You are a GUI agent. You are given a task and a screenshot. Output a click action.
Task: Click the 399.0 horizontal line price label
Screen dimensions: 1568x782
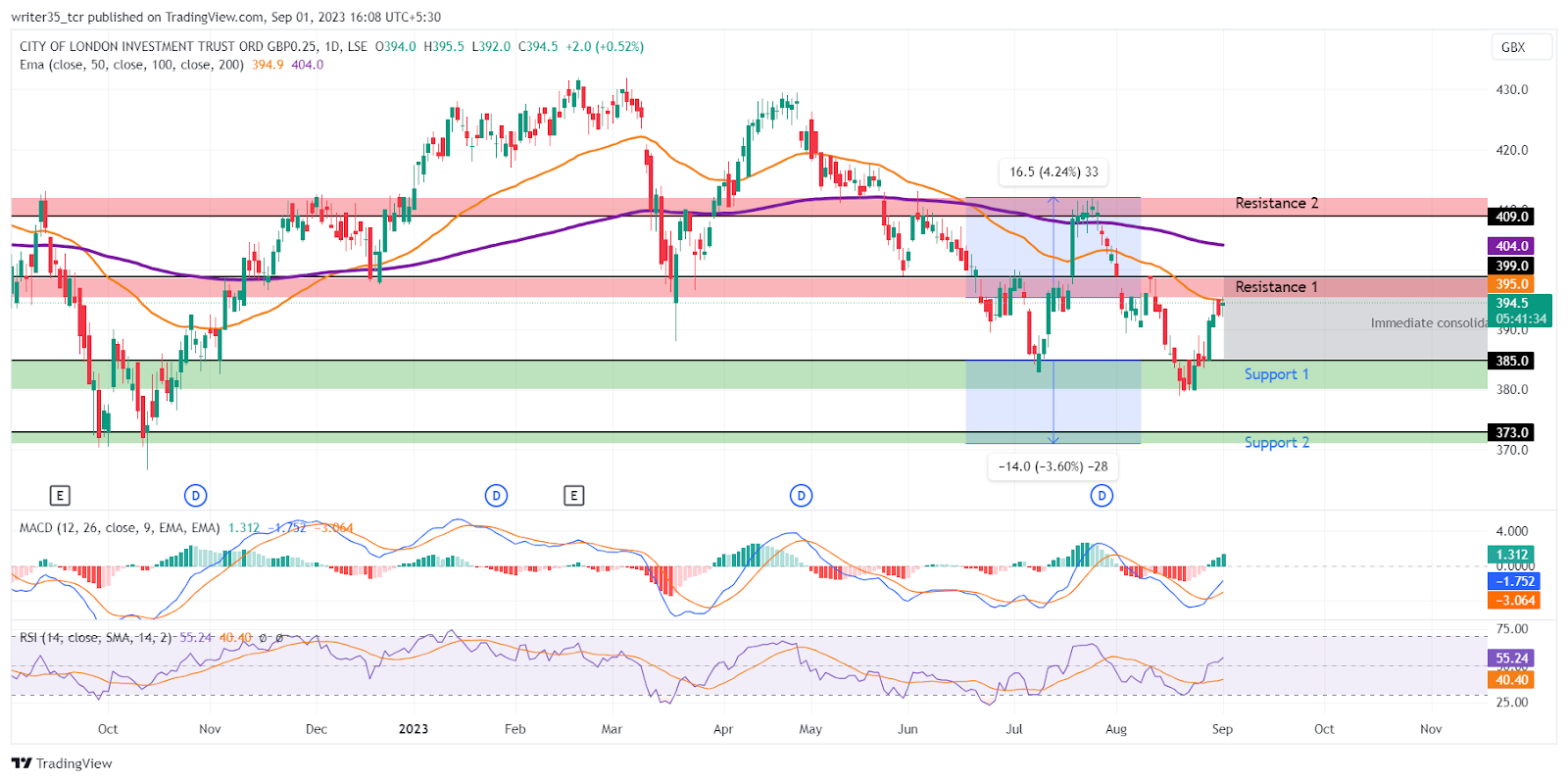click(1511, 266)
